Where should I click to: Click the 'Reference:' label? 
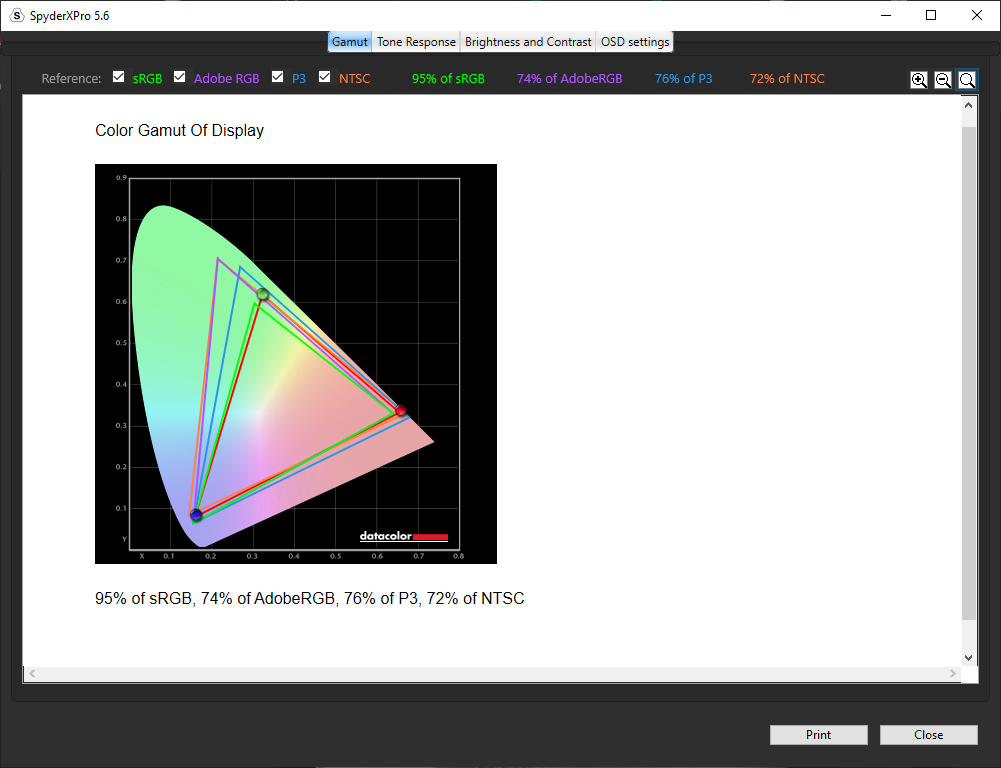72,79
